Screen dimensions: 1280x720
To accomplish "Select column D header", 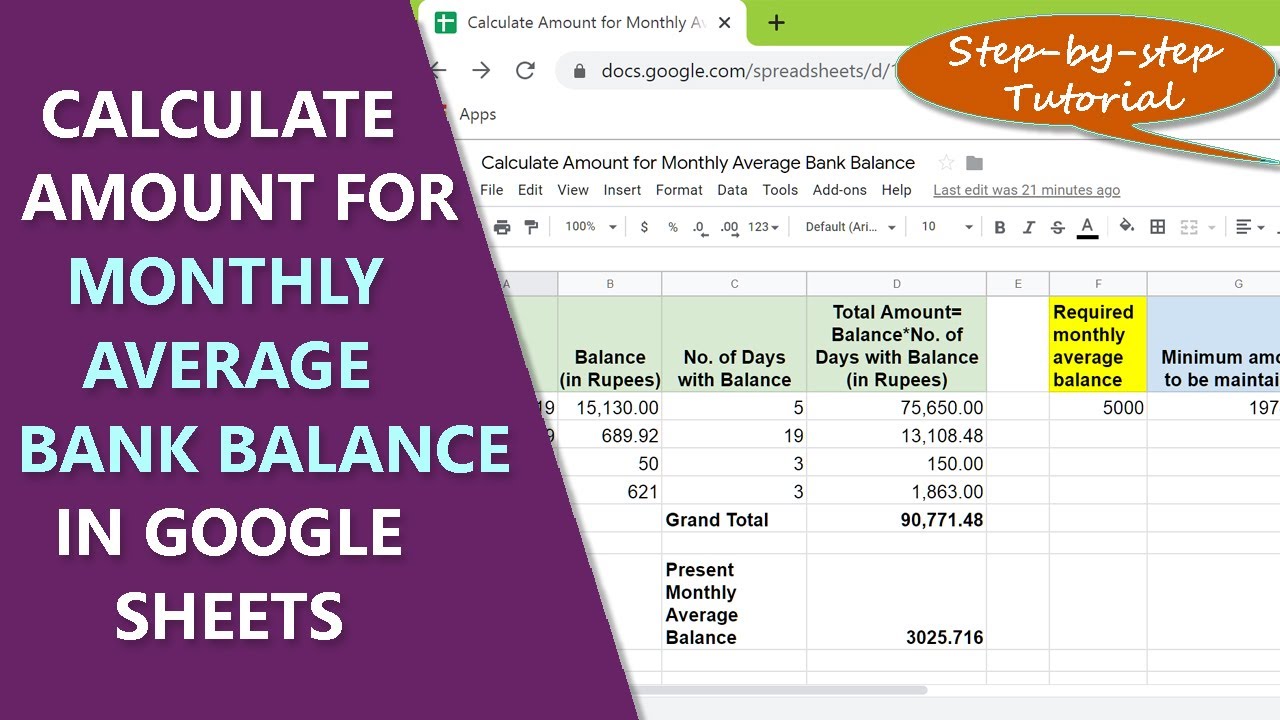I will point(897,284).
